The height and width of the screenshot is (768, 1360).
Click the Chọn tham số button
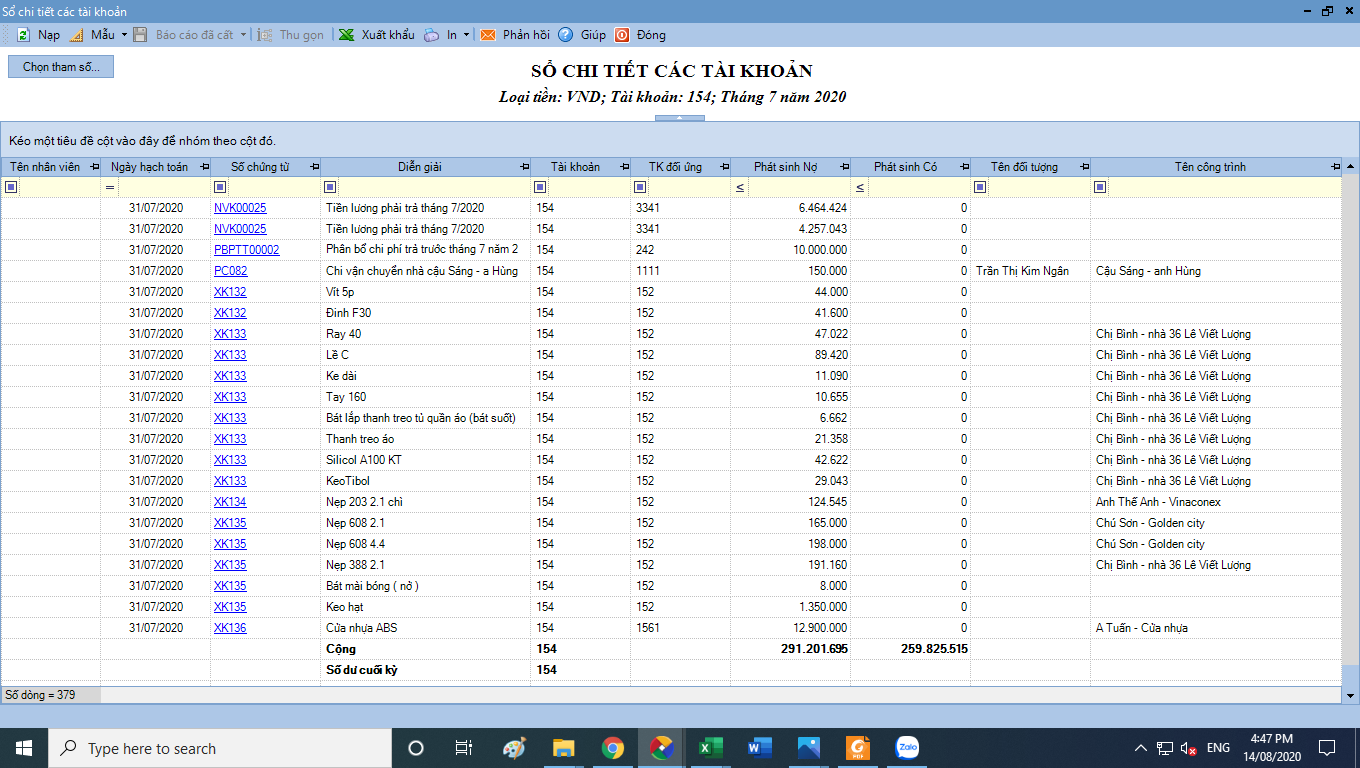(61, 67)
